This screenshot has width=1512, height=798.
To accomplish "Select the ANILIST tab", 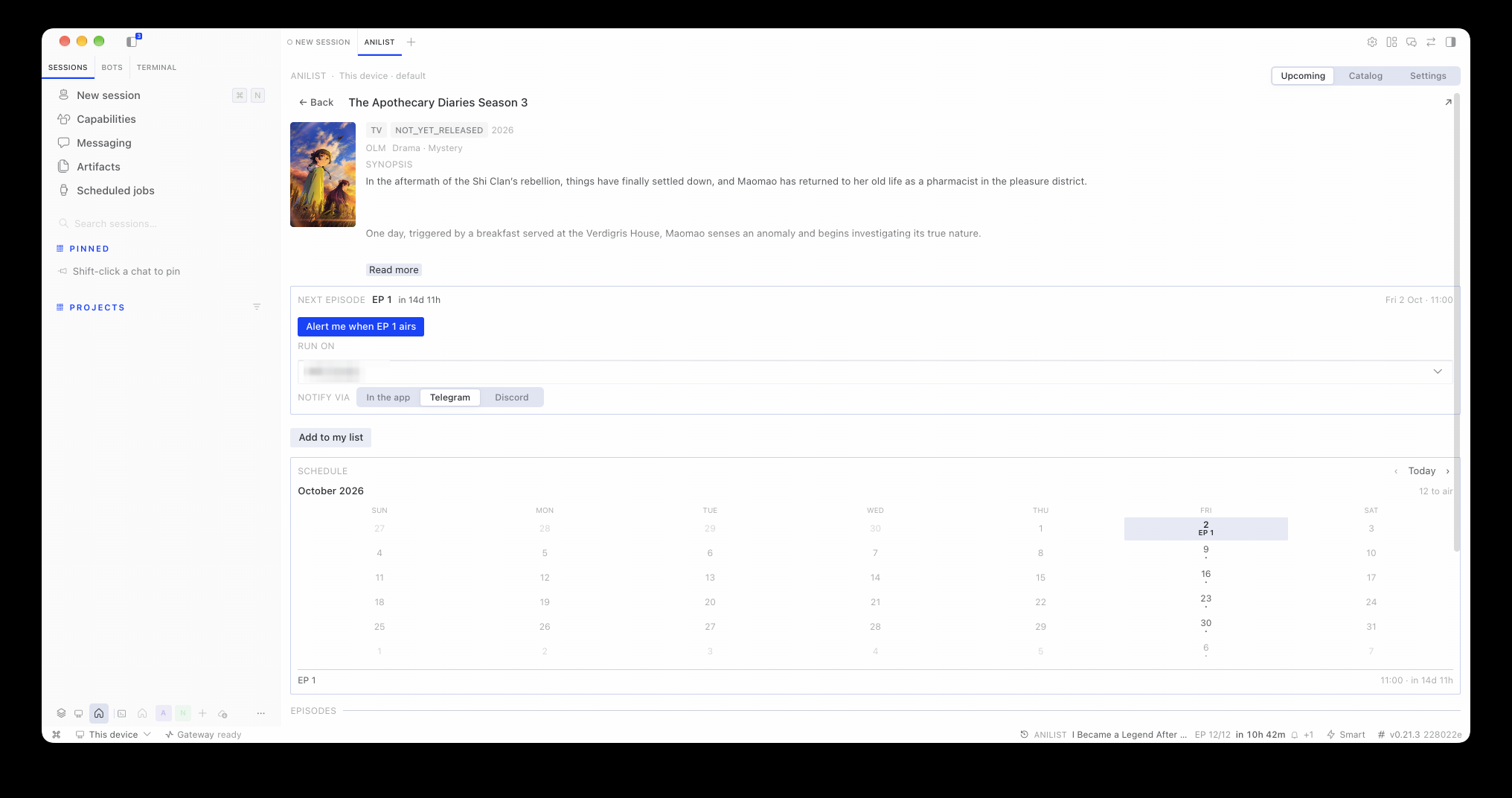I will point(379,42).
